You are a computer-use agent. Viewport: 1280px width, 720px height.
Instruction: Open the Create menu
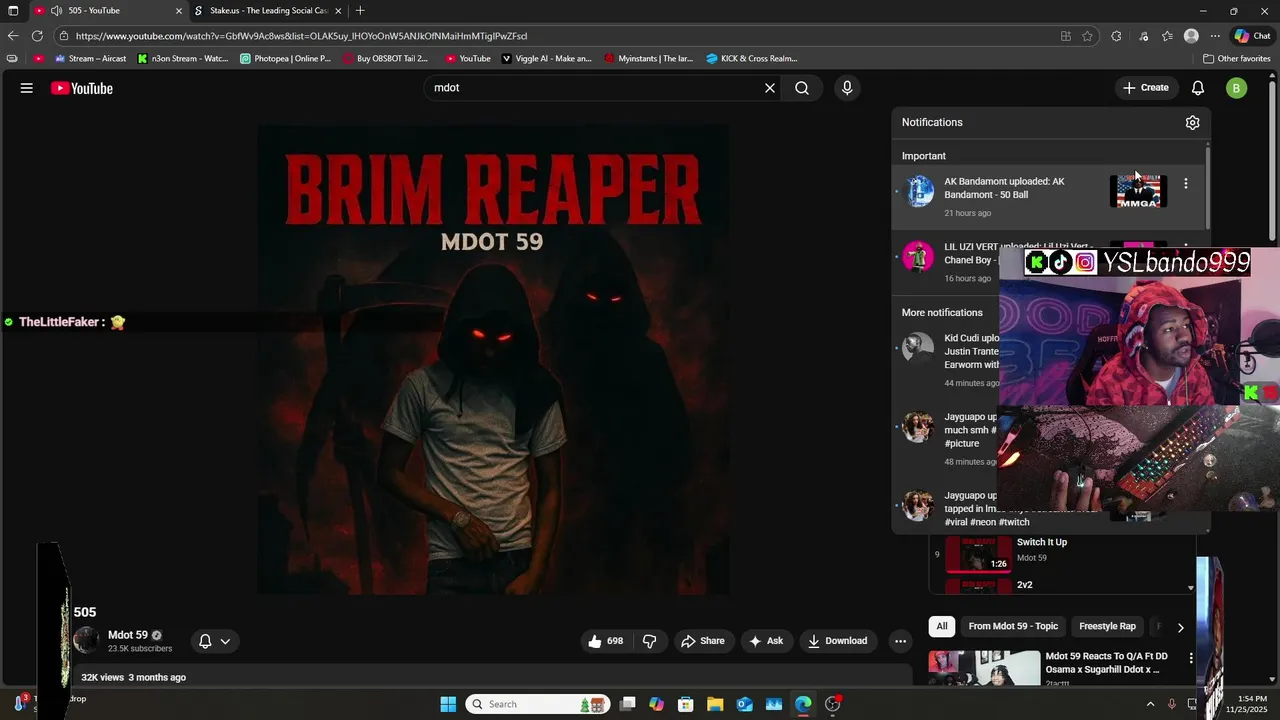click(x=1145, y=88)
